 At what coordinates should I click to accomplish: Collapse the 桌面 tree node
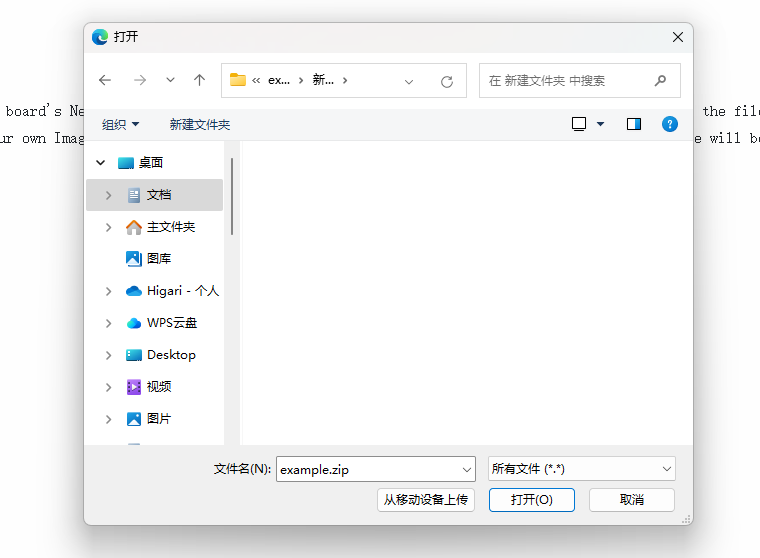tap(100, 163)
